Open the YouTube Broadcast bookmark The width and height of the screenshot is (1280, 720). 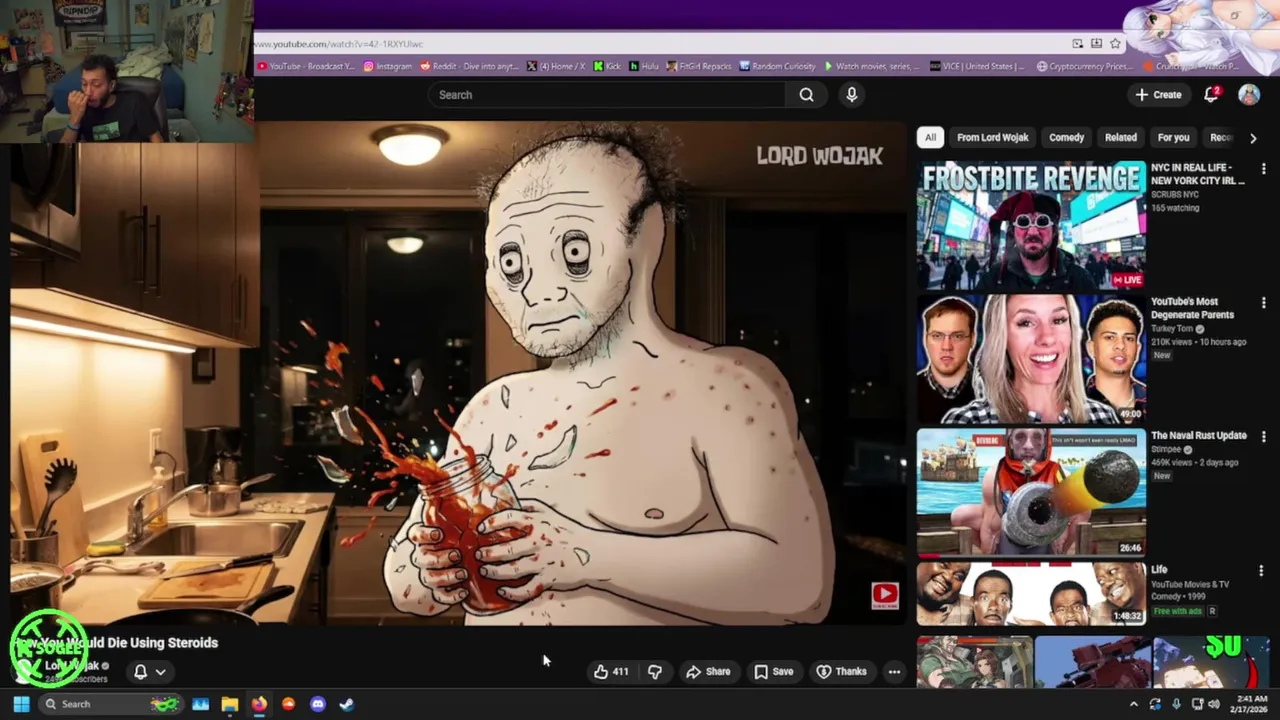[x=305, y=66]
